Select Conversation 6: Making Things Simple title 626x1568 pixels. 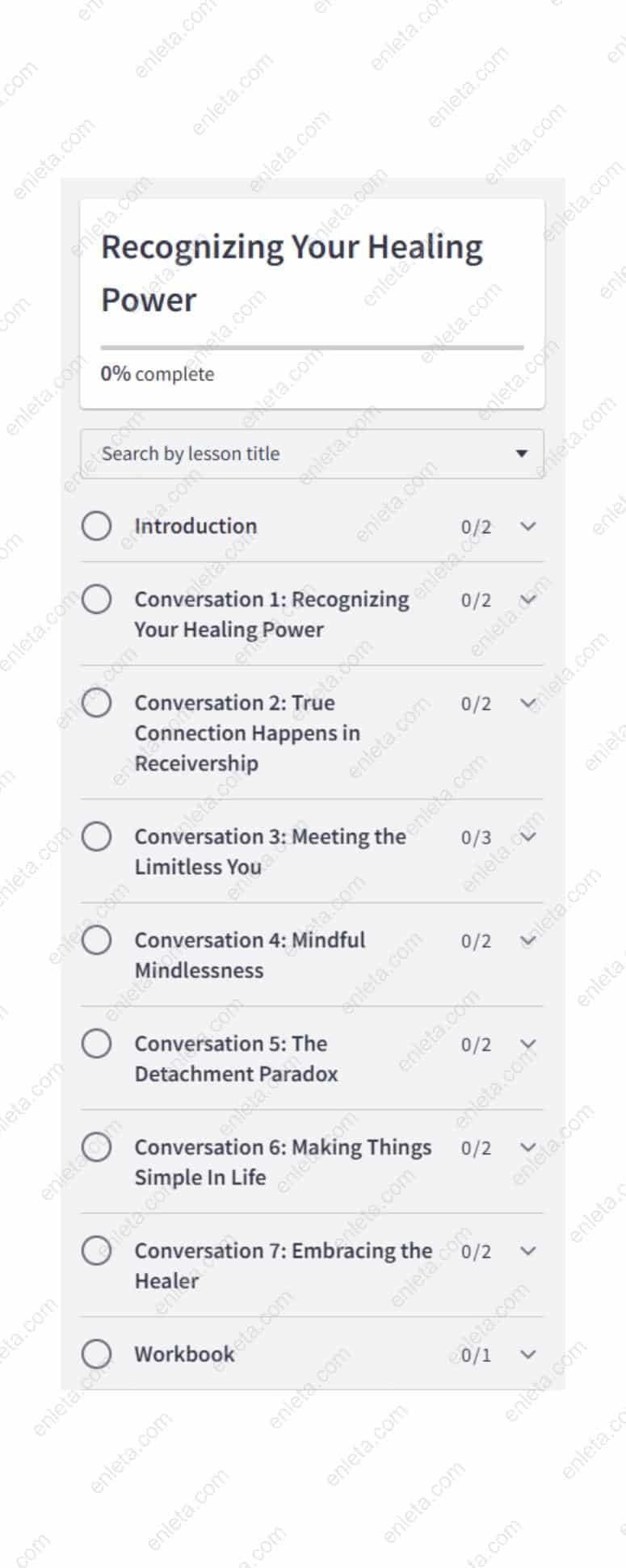tap(283, 1162)
